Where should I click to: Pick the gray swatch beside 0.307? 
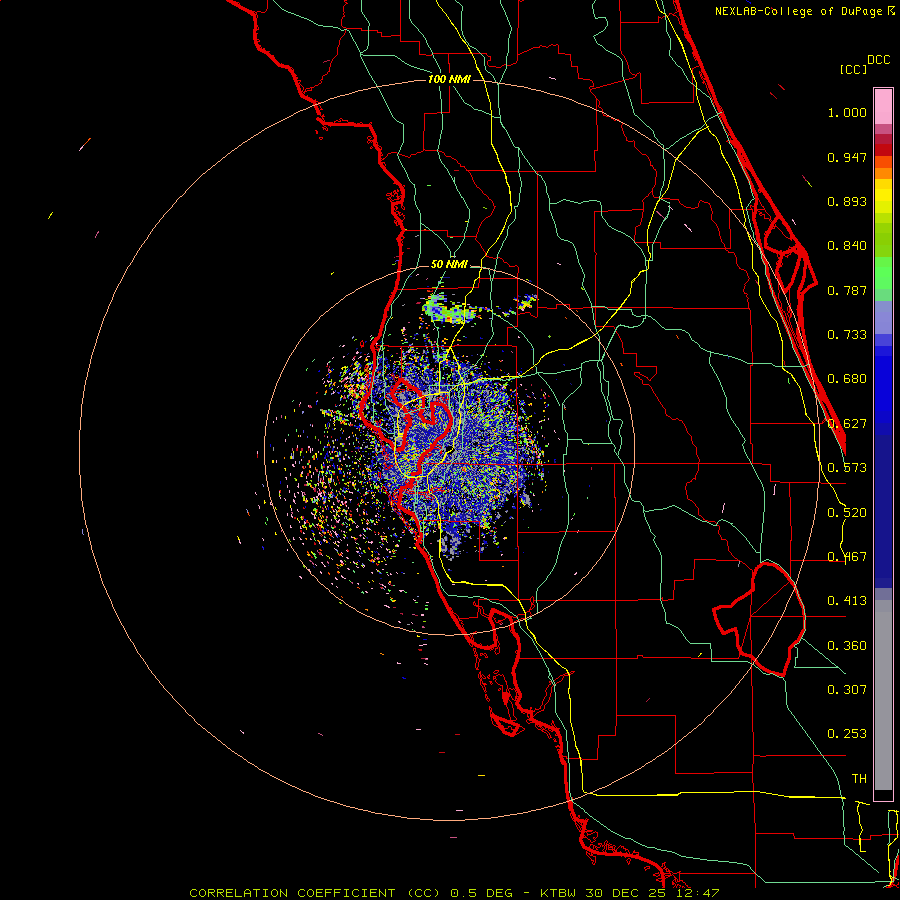click(883, 695)
